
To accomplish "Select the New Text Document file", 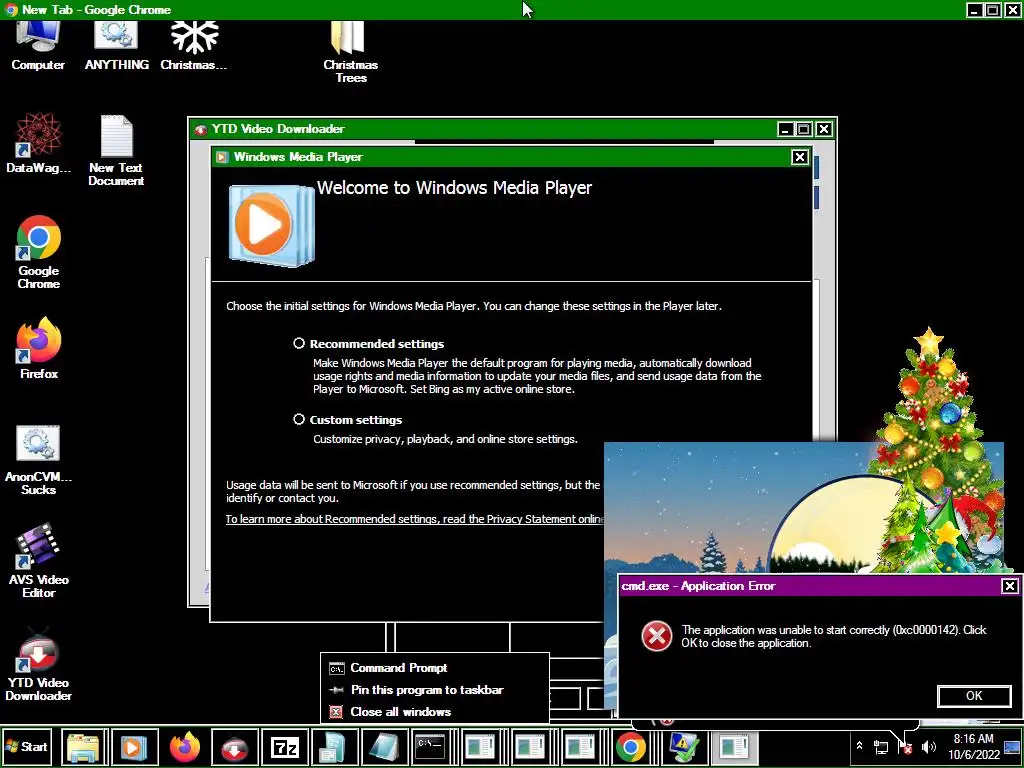I will pos(116,150).
